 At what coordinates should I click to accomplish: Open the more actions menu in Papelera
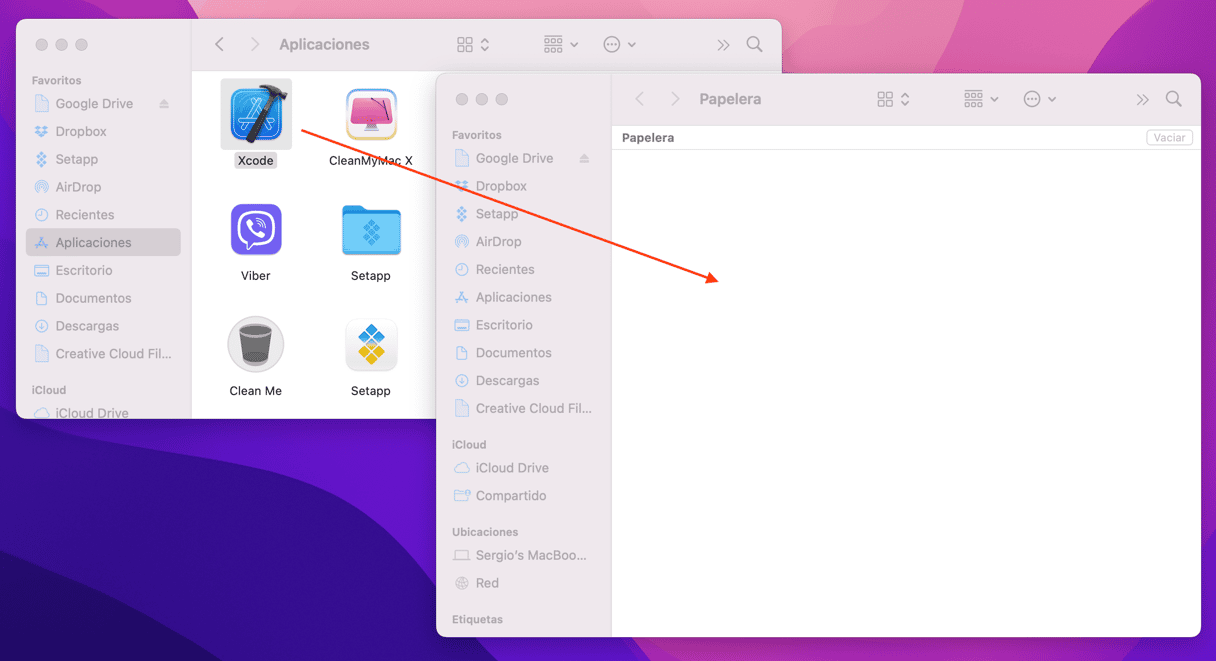pos(1039,99)
